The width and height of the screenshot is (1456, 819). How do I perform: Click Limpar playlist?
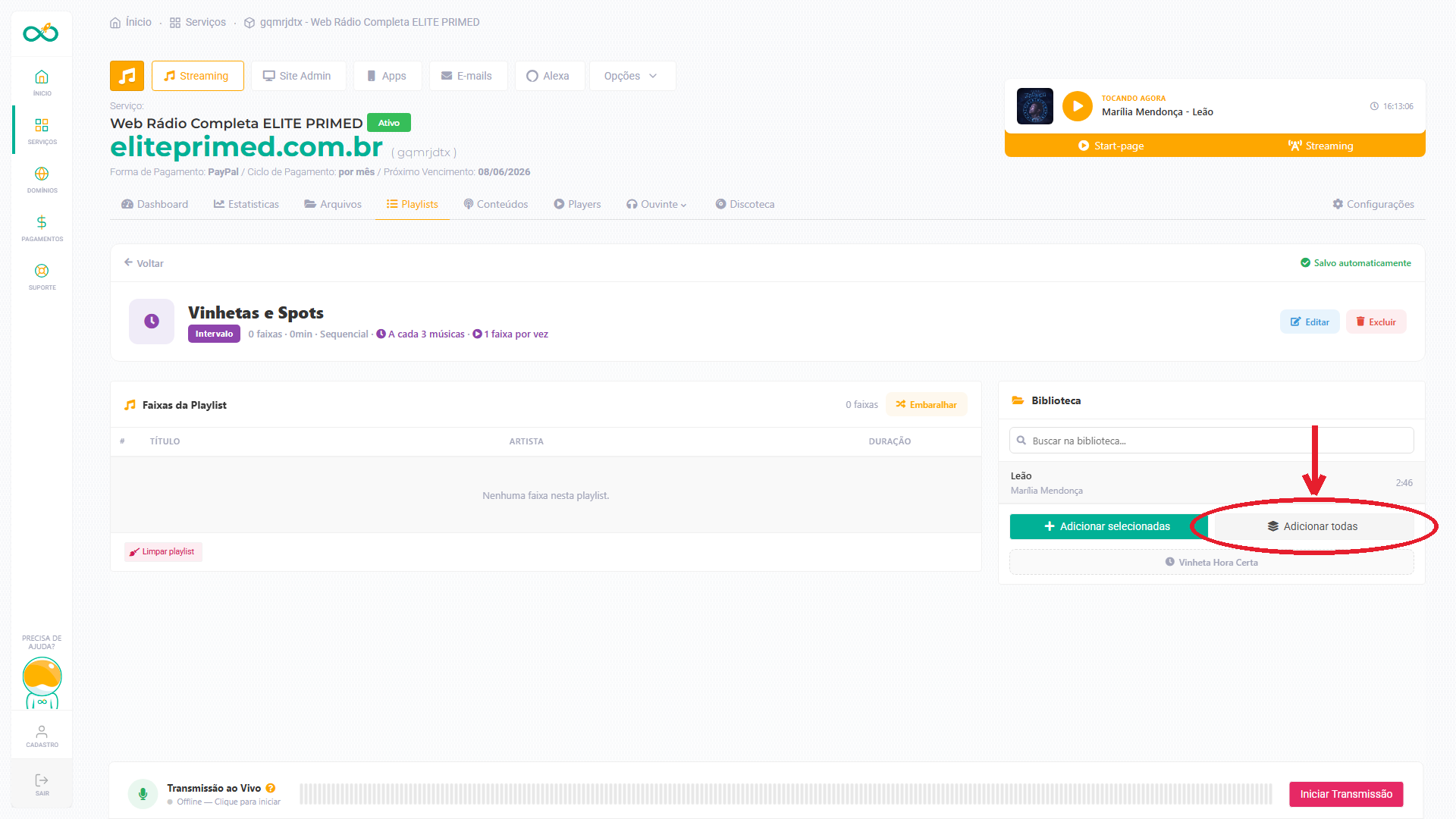point(163,551)
